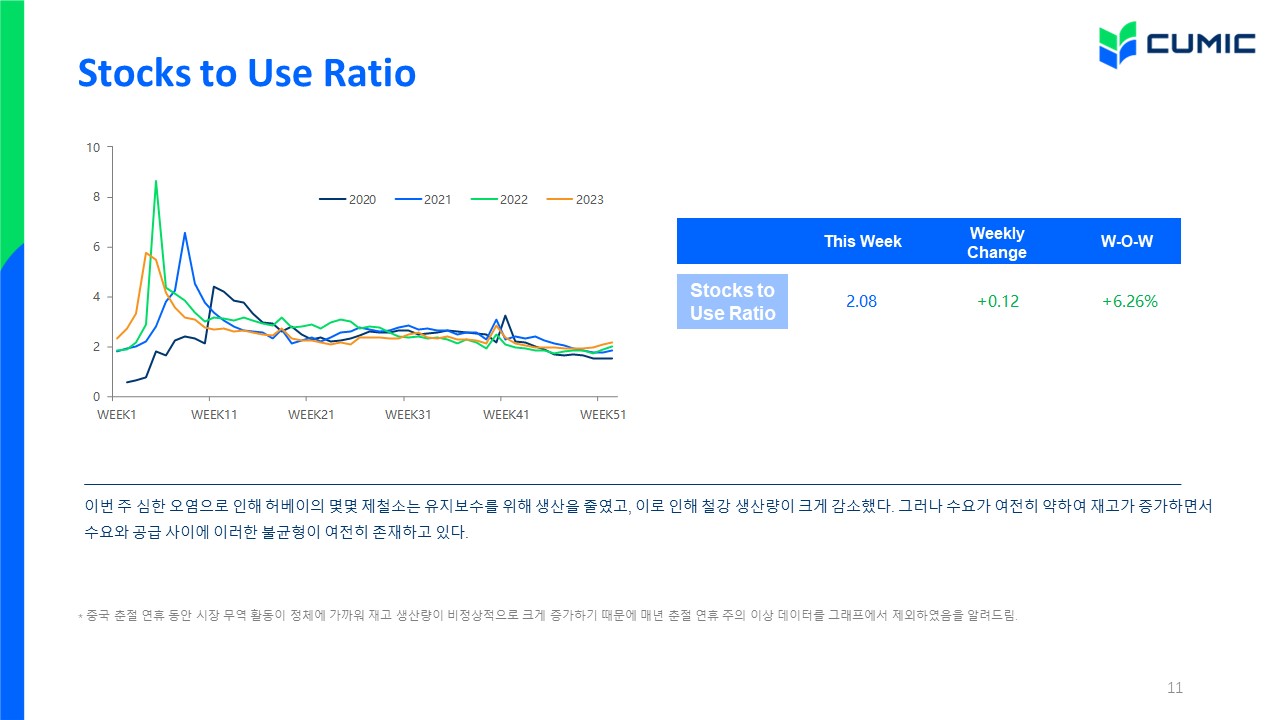Click the WEEK11 axis label
Viewport: 1280px width, 720px height.
214,415
